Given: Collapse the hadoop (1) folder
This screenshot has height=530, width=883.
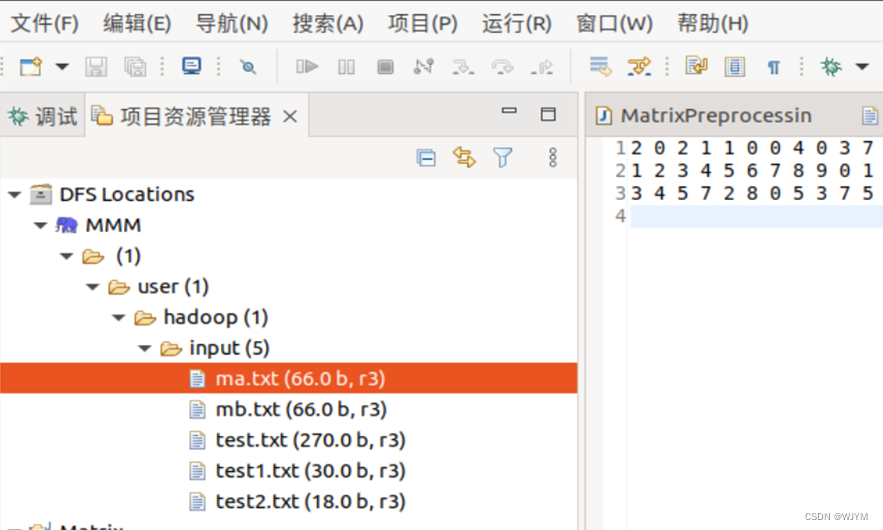Looking at the screenshot, I should click(x=118, y=318).
